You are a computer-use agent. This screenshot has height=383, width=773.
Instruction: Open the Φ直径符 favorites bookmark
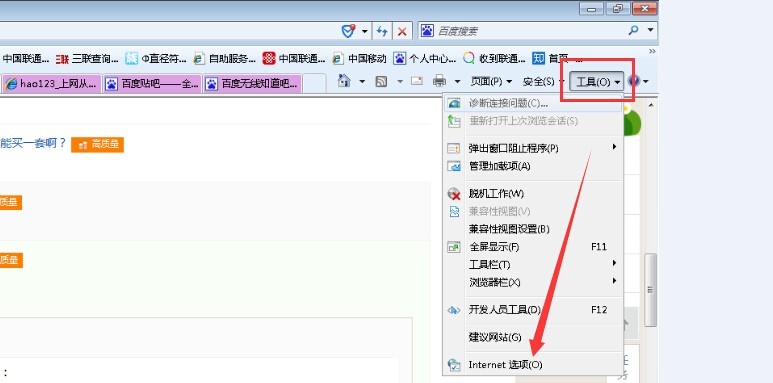(x=156, y=59)
